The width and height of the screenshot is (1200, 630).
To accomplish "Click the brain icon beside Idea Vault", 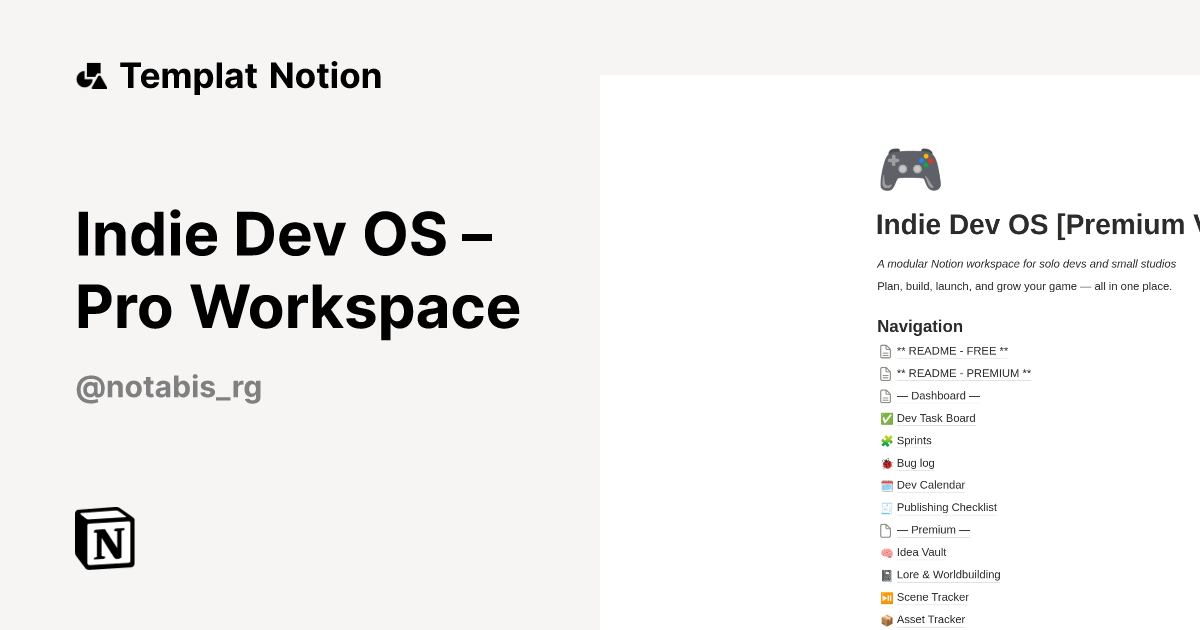I will pyautogui.click(x=886, y=552).
